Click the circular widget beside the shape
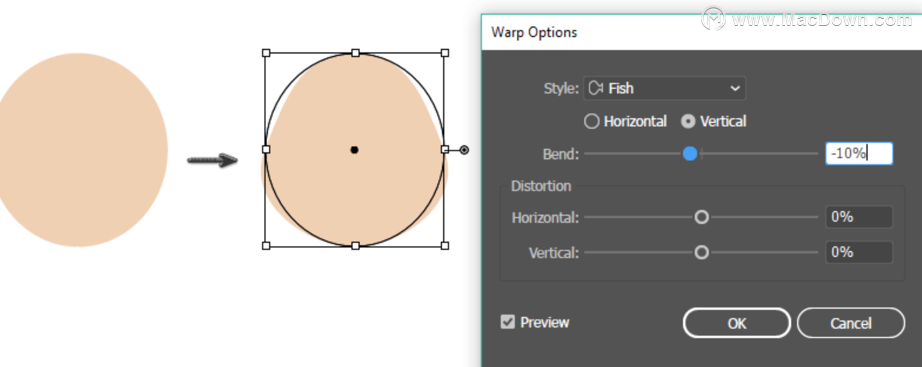This screenshot has width=922, height=367. coord(464,150)
